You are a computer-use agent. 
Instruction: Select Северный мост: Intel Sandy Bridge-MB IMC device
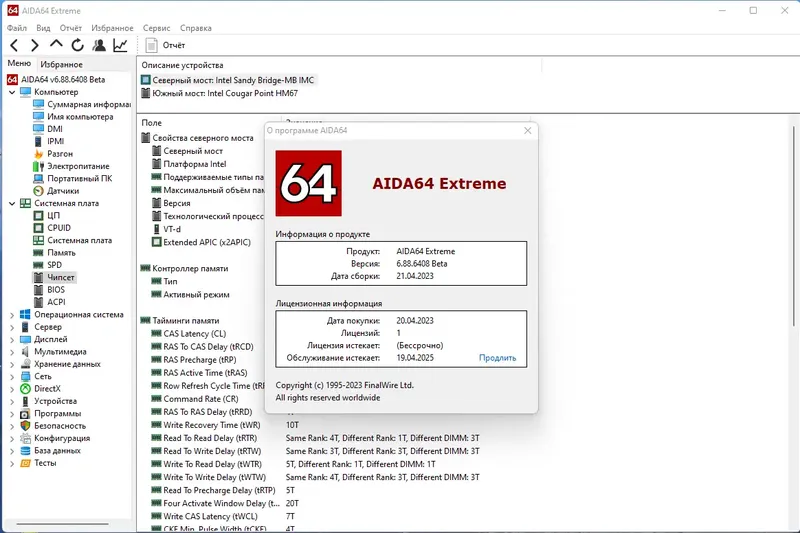coord(228,80)
